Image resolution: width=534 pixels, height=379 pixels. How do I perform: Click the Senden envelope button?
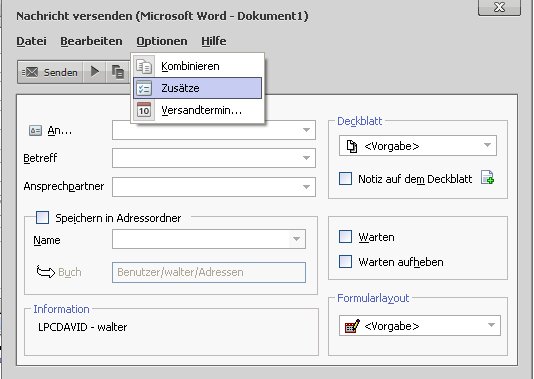pos(50,72)
